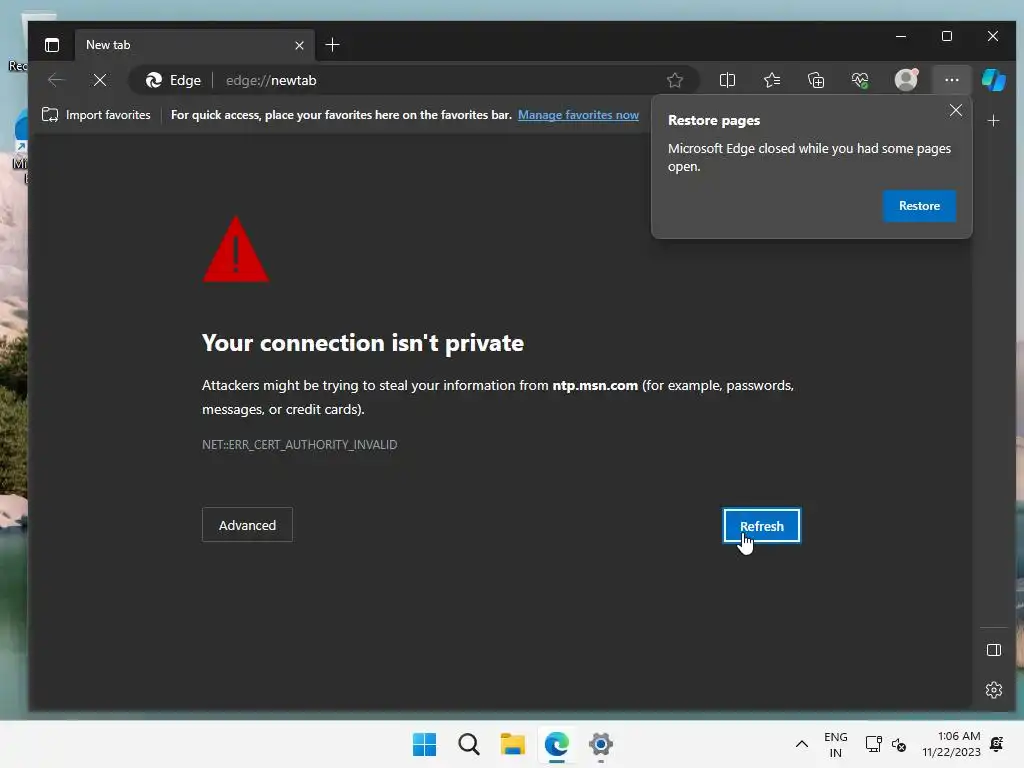
Task: Click Import favorites
Action: tap(97, 115)
